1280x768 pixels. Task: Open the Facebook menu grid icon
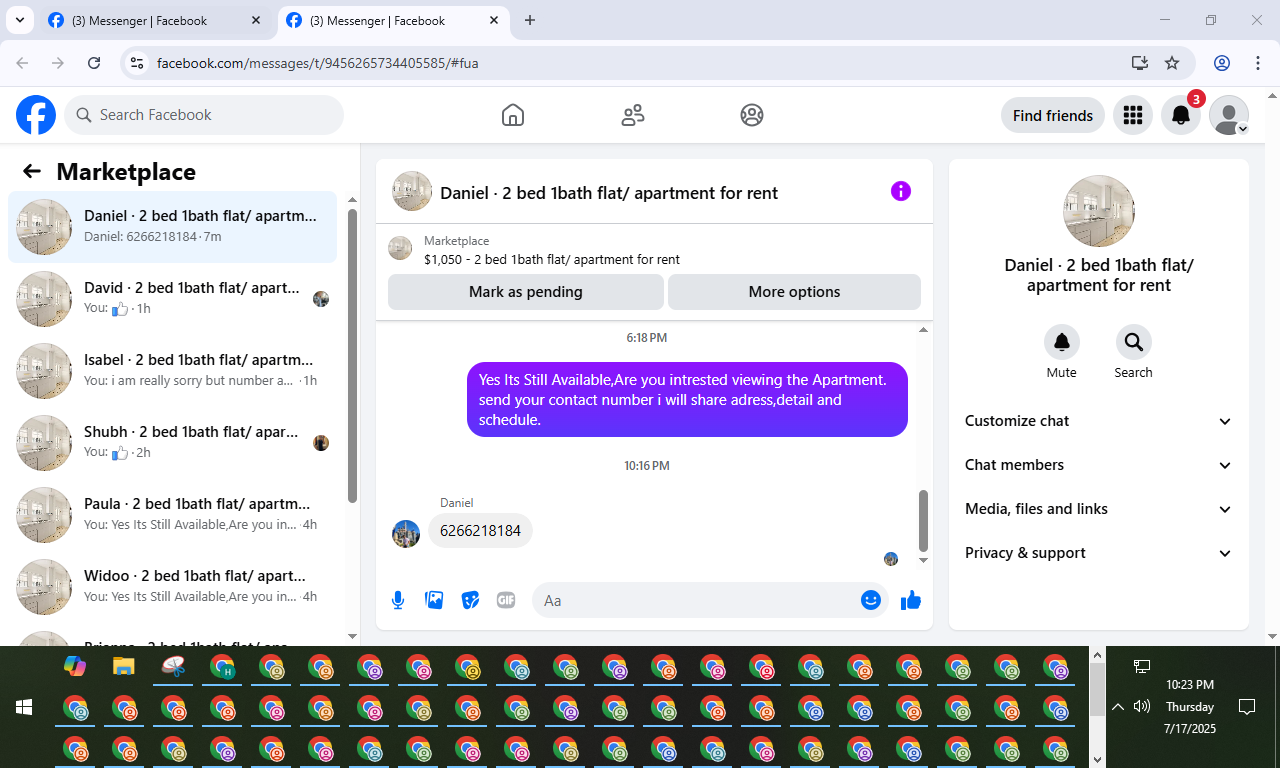[1133, 116]
